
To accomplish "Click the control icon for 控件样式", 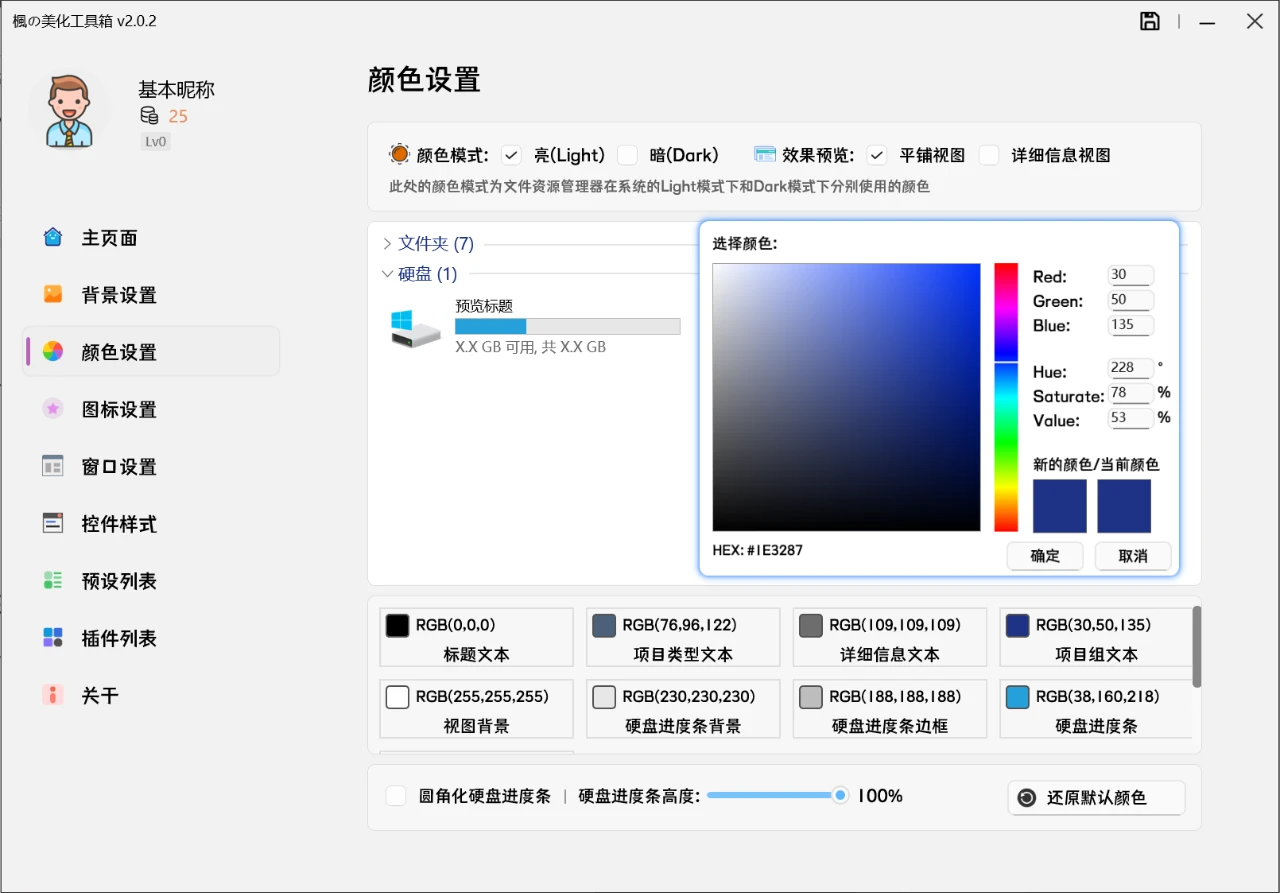I will (x=53, y=523).
